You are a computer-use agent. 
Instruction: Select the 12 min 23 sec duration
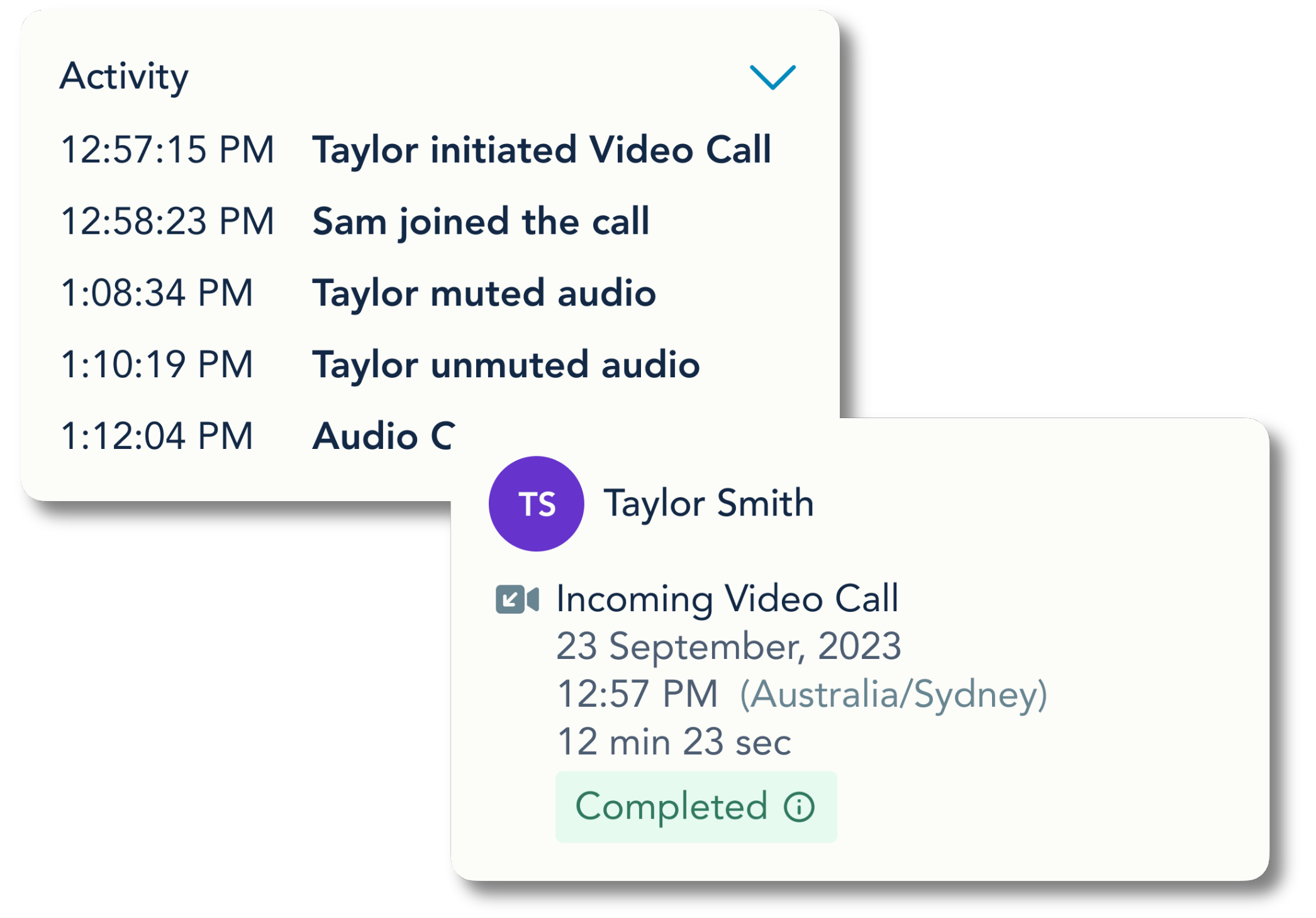[x=674, y=743]
